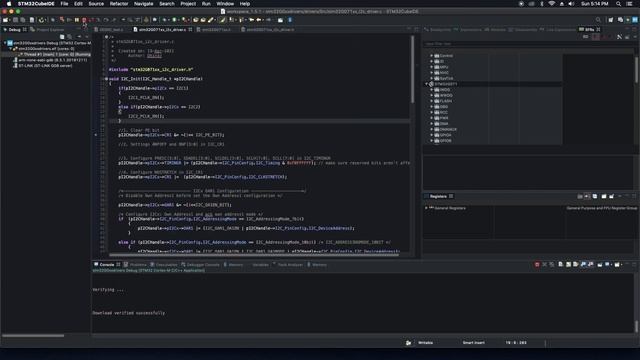Expand the SysTick node in SFRs

point(431,78)
